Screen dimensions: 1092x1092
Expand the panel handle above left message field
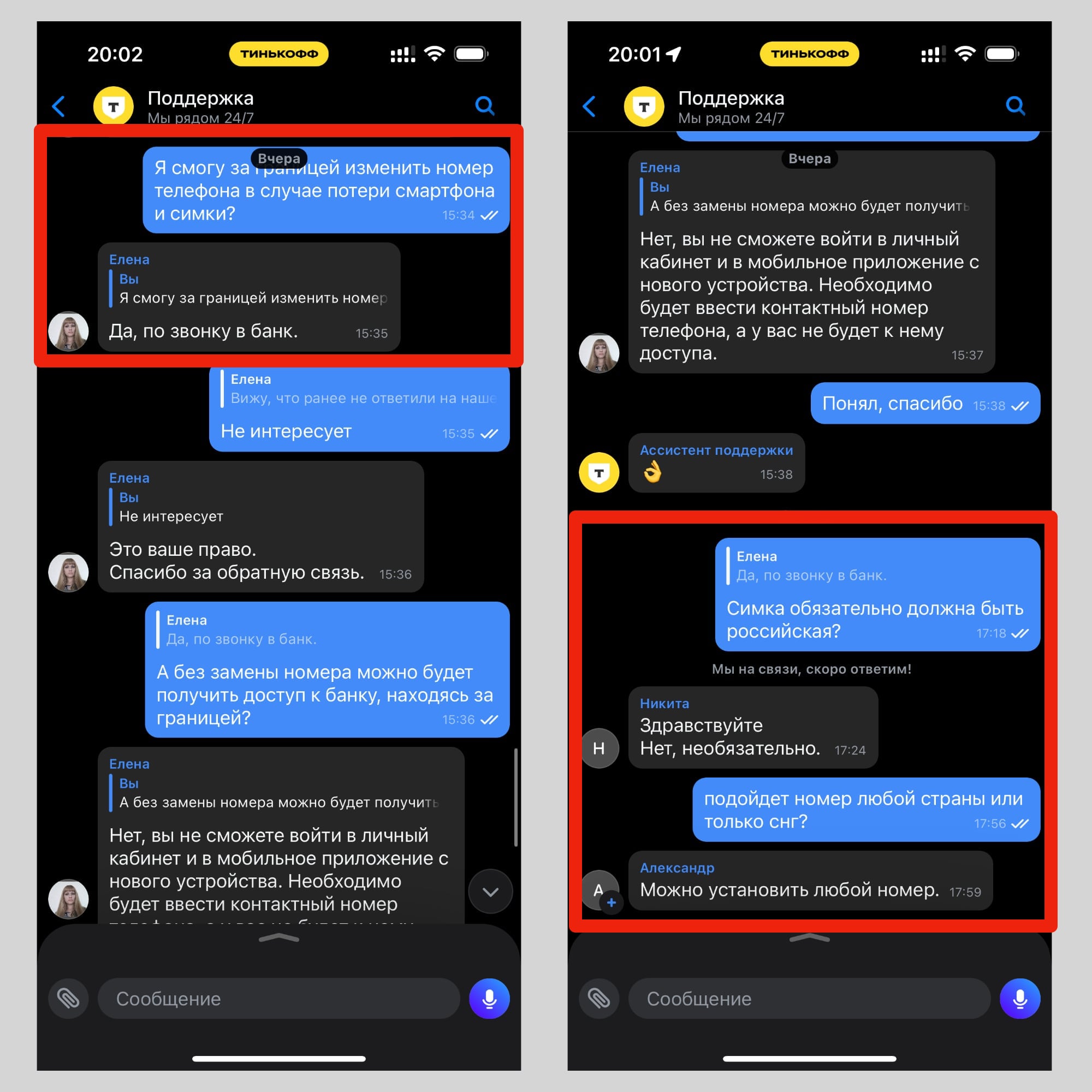click(278, 938)
